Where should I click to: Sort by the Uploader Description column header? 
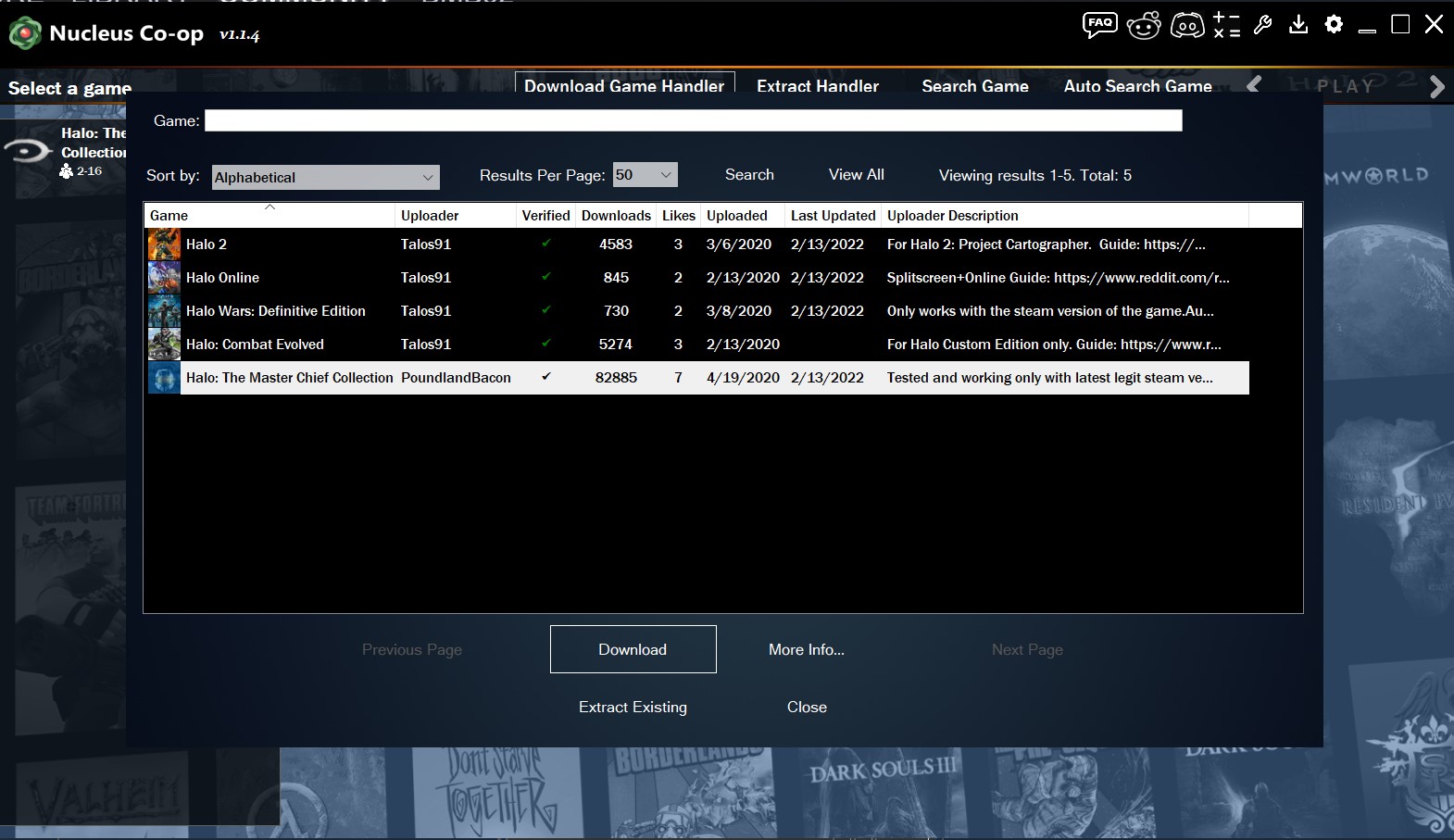1065,216
